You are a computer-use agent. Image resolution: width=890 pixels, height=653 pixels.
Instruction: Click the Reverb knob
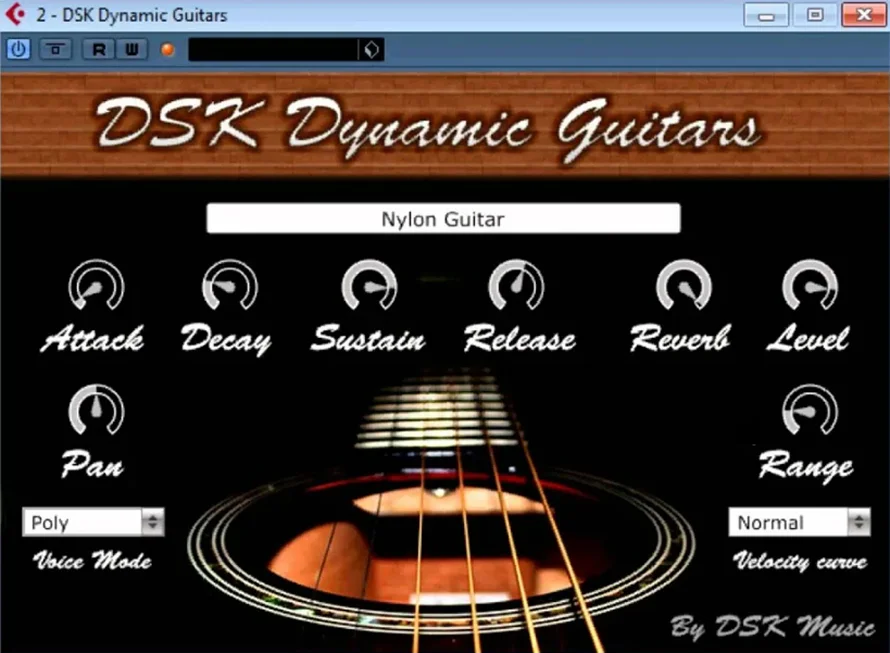pos(683,286)
